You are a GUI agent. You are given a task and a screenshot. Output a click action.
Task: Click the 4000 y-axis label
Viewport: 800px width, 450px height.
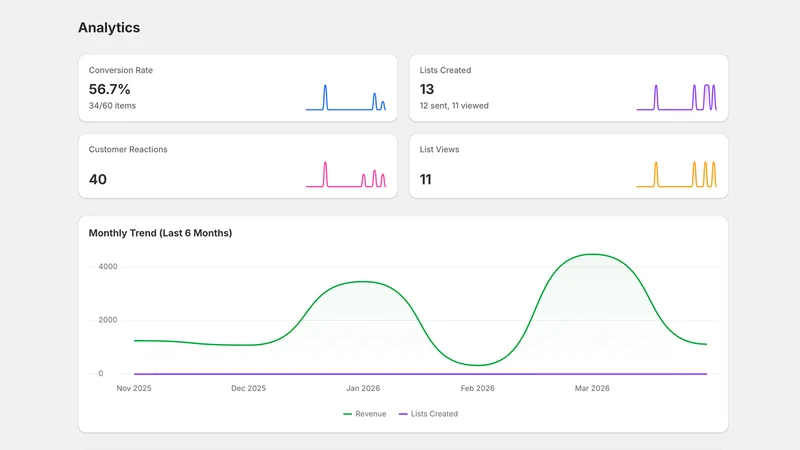point(108,266)
